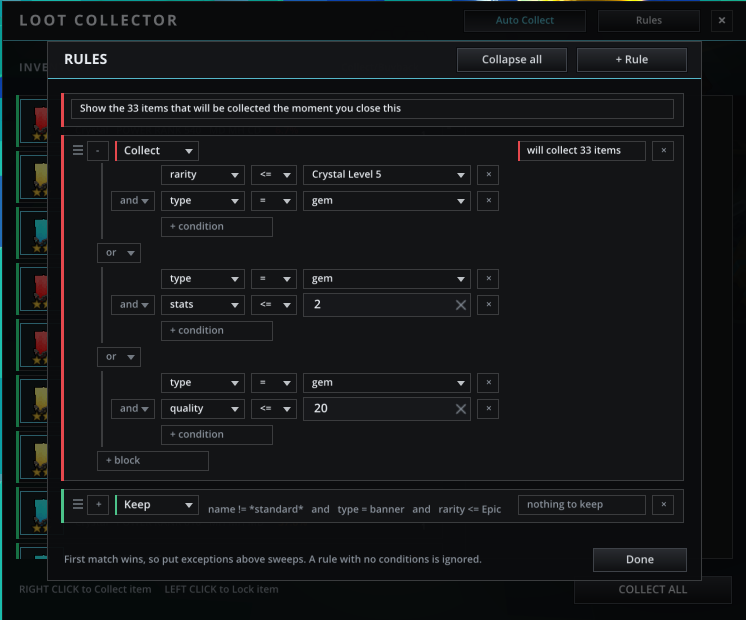Delete the Keep rule
Viewport: 746px width, 620px height.
(x=663, y=505)
